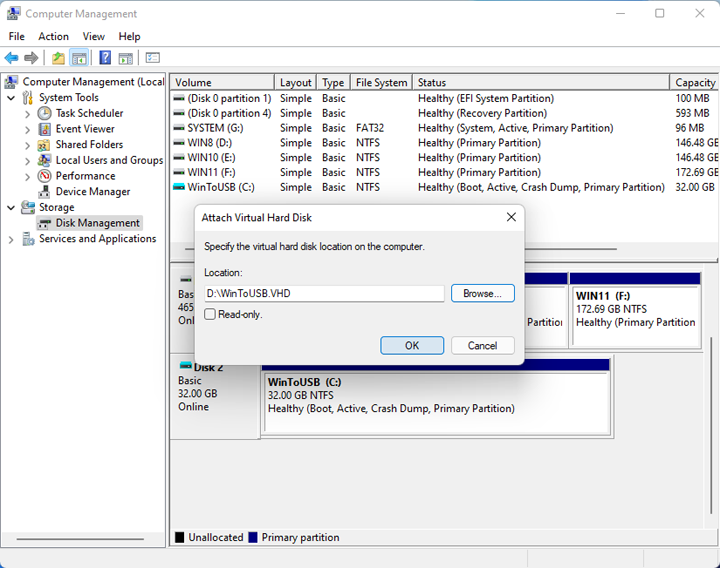Expand the Task Scheduler node

[x=28, y=114]
